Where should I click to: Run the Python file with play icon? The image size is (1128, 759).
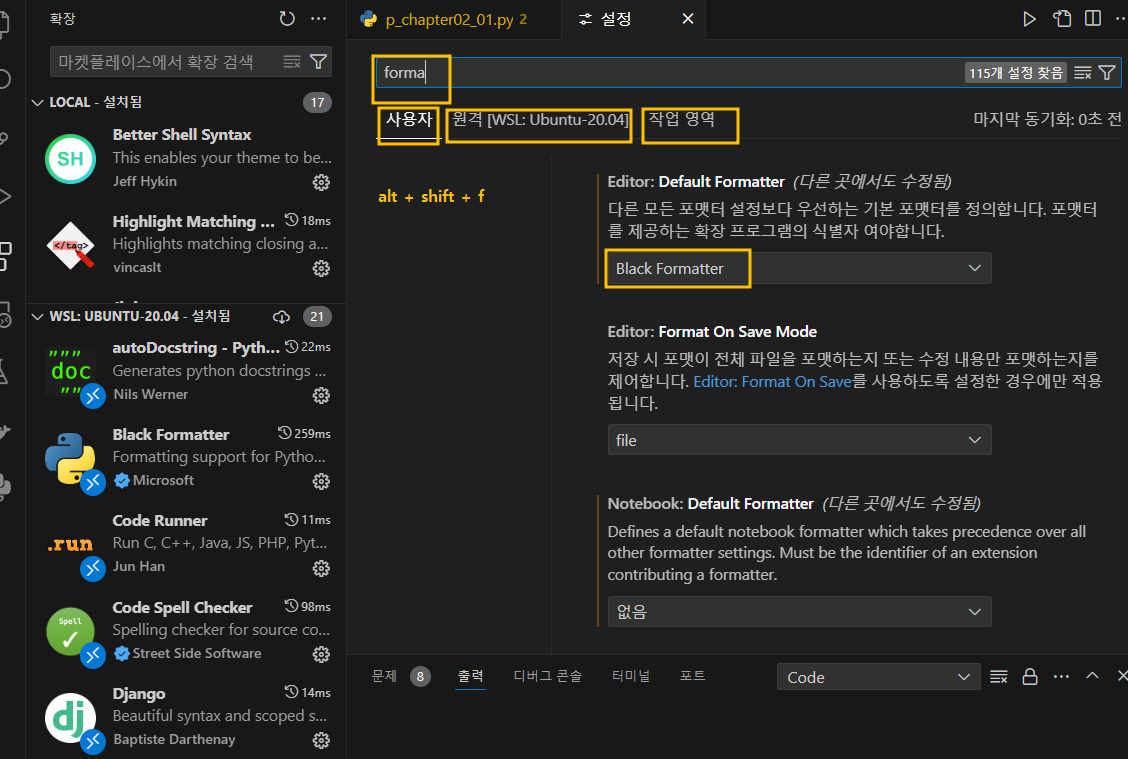[x=1029, y=19]
